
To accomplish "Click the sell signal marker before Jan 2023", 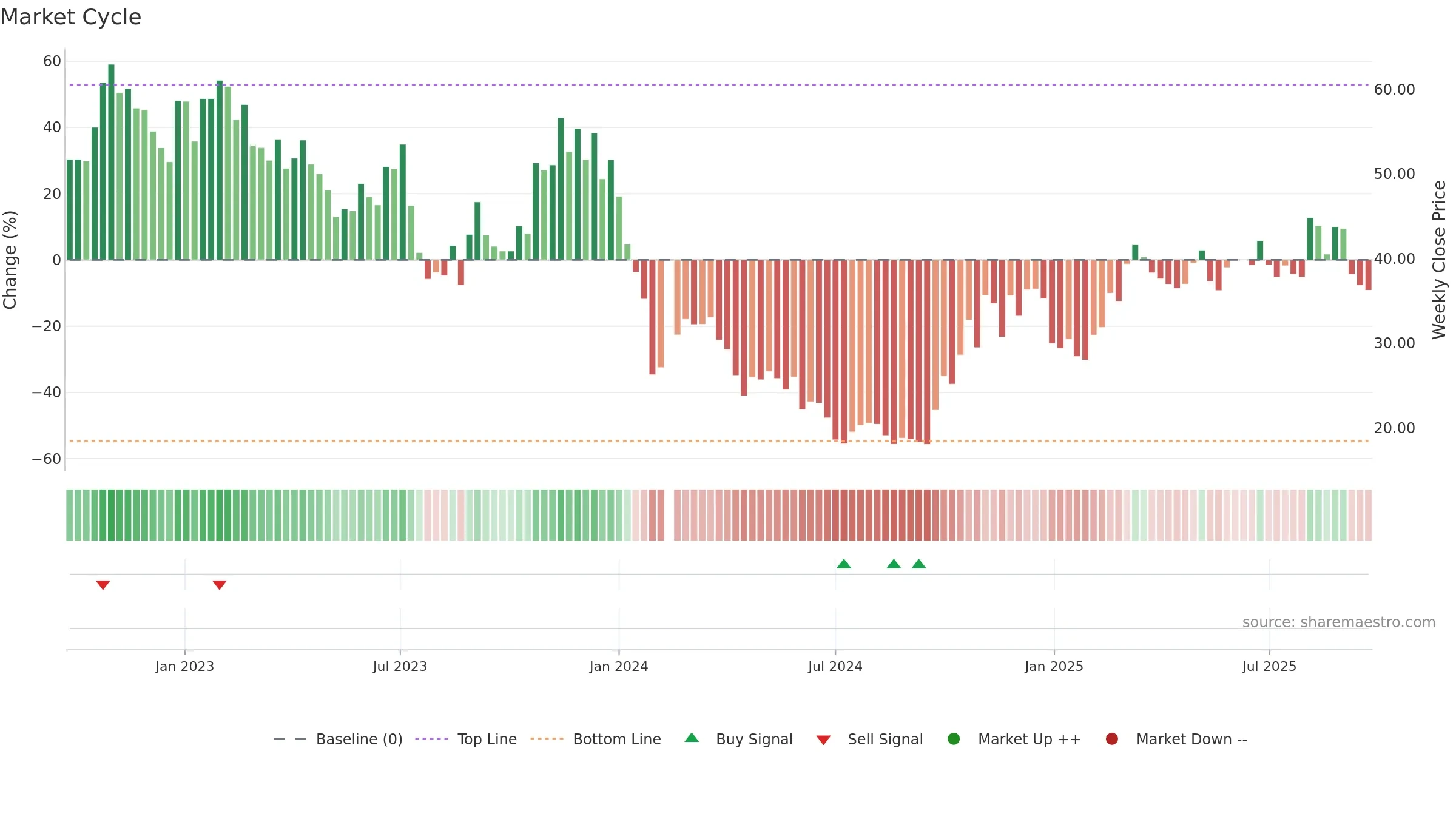I will 103,585.
